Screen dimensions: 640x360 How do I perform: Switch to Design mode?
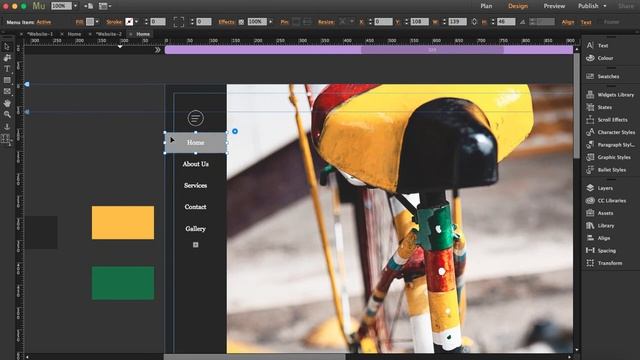coord(518,6)
